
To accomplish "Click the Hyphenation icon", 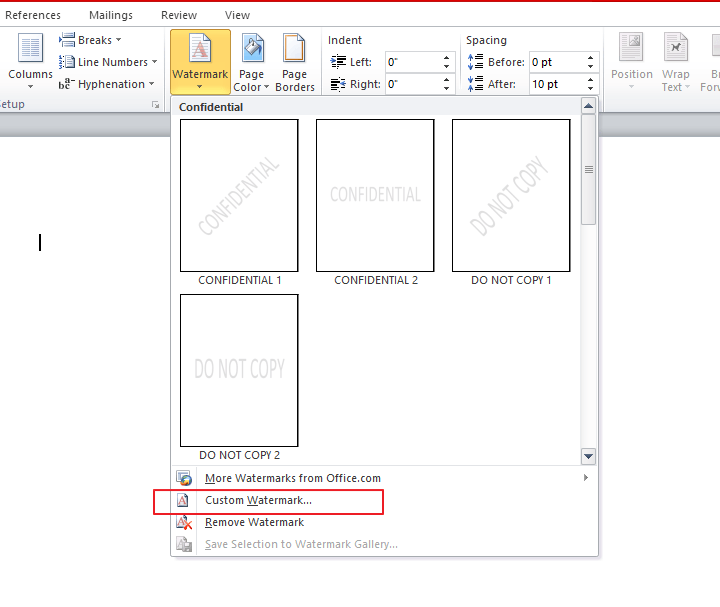I will 67,84.
